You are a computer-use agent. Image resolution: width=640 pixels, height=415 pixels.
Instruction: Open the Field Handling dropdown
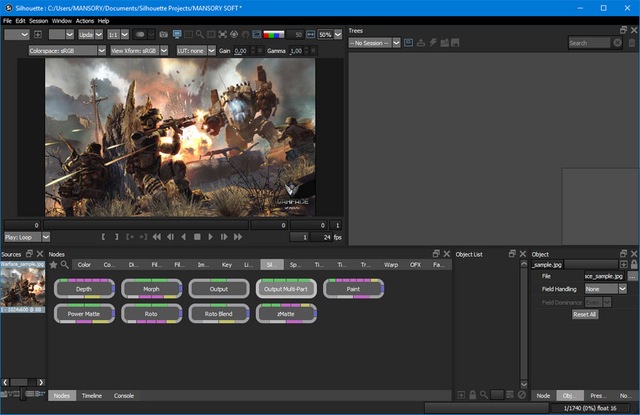tap(605, 289)
